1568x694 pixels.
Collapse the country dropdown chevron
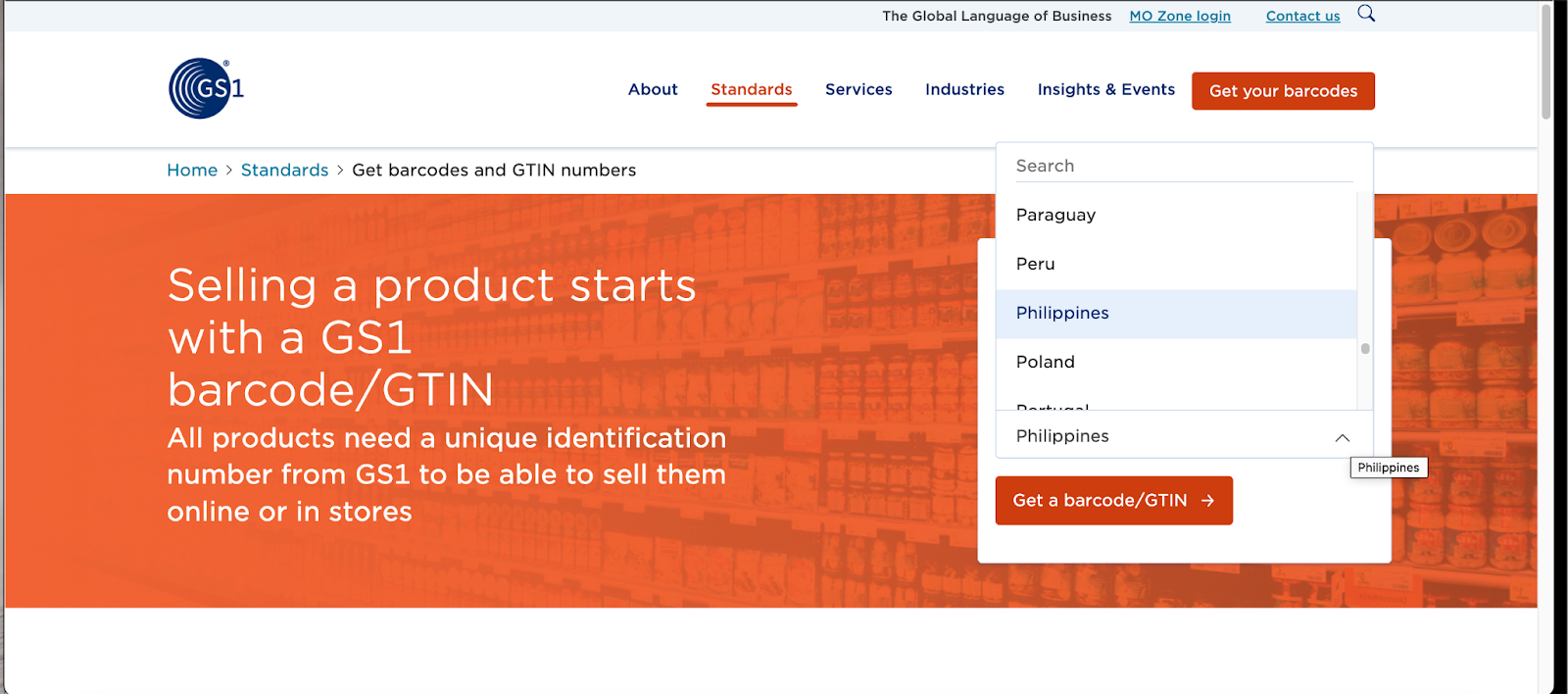(x=1343, y=438)
